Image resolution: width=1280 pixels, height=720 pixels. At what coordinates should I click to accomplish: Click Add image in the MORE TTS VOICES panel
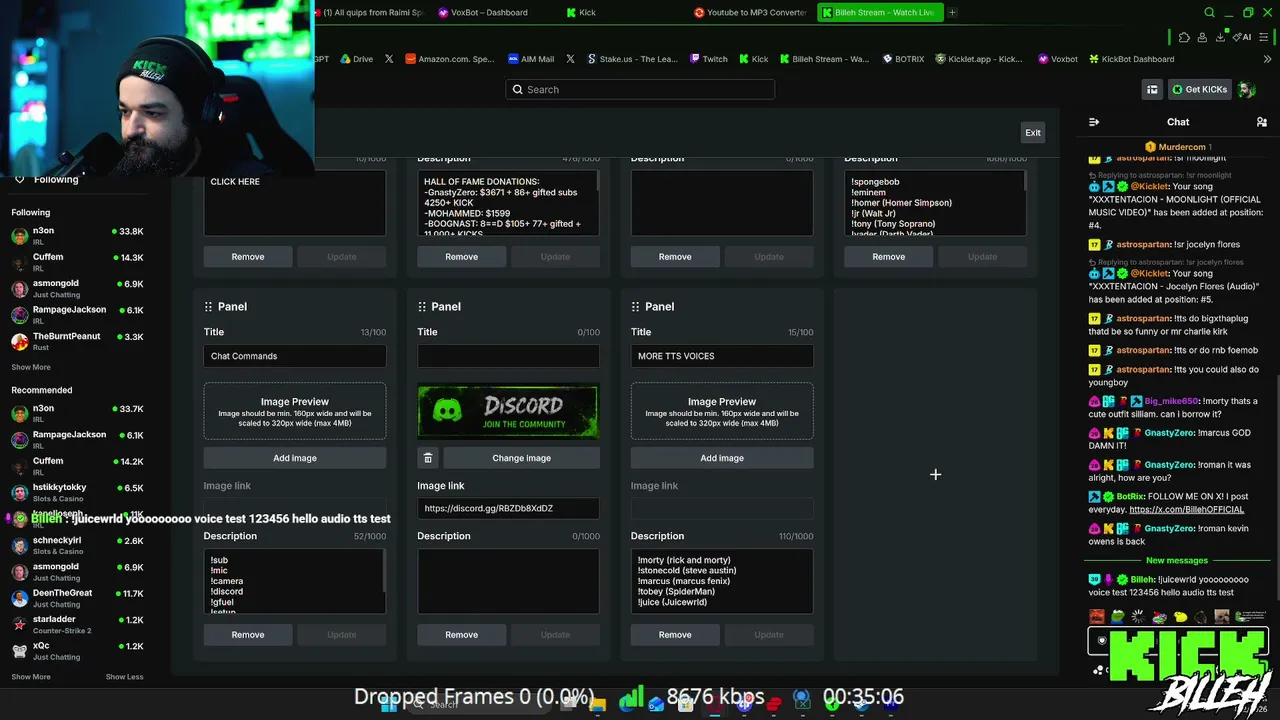[x=722, y=458]
